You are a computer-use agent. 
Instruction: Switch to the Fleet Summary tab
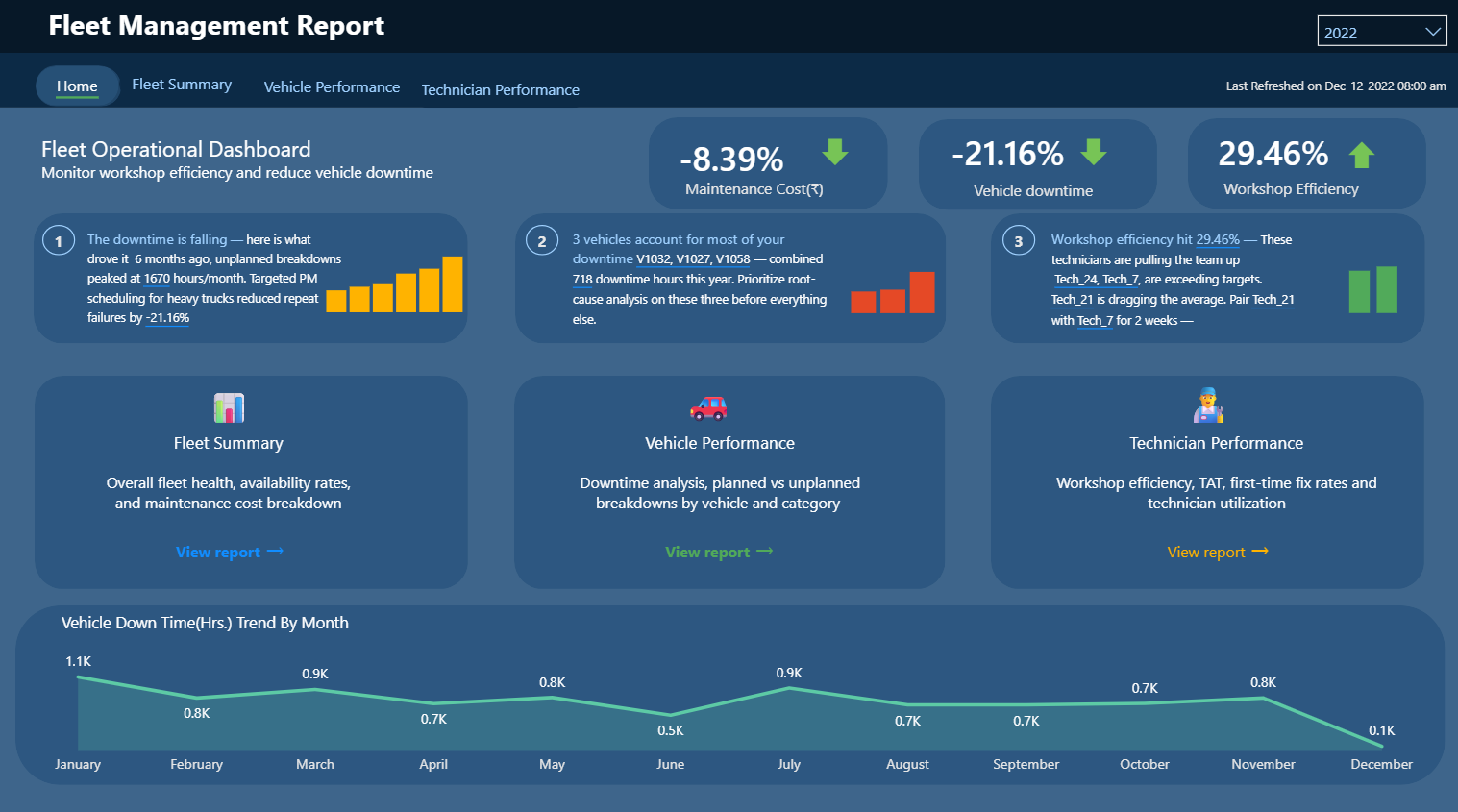(x=182, y=85)
